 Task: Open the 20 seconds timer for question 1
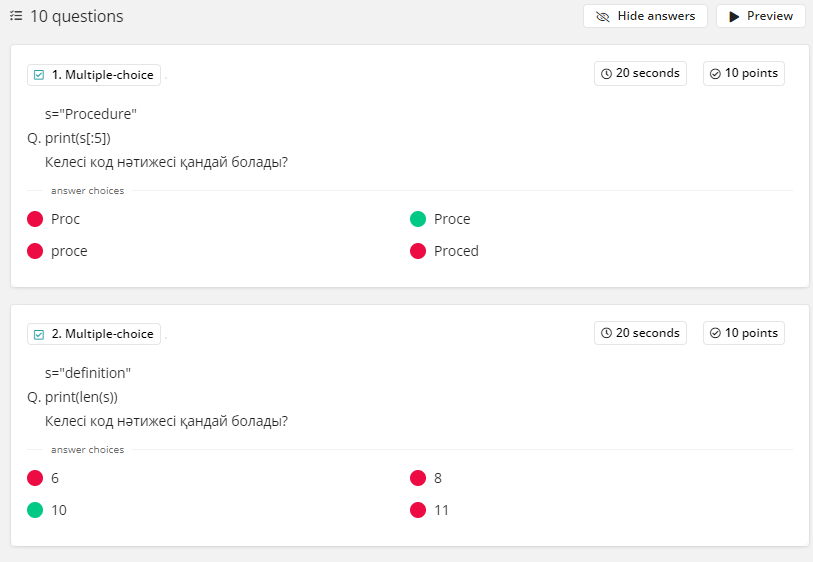point(641,74)
